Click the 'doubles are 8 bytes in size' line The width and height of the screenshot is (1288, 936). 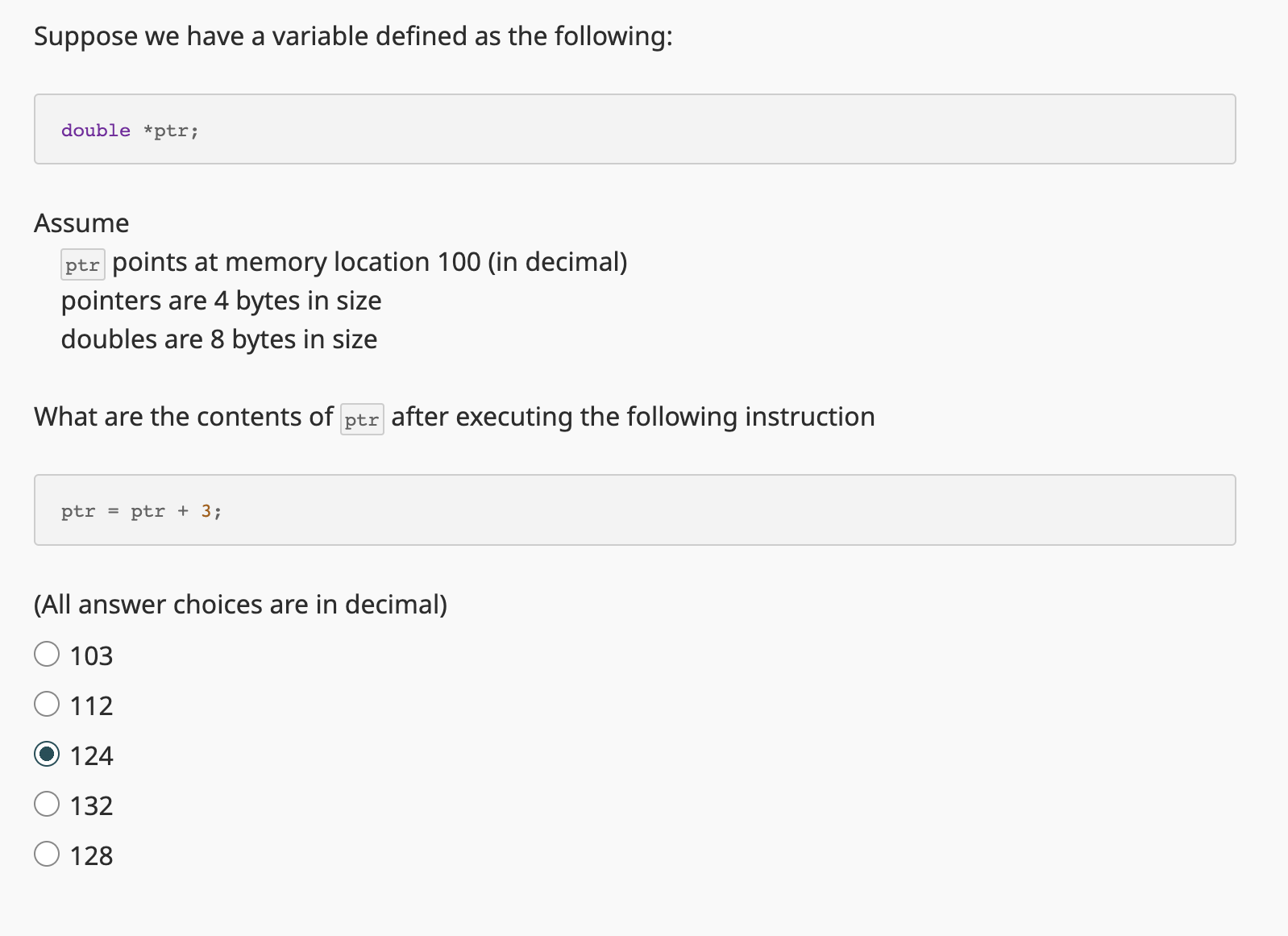pos(219,339)
